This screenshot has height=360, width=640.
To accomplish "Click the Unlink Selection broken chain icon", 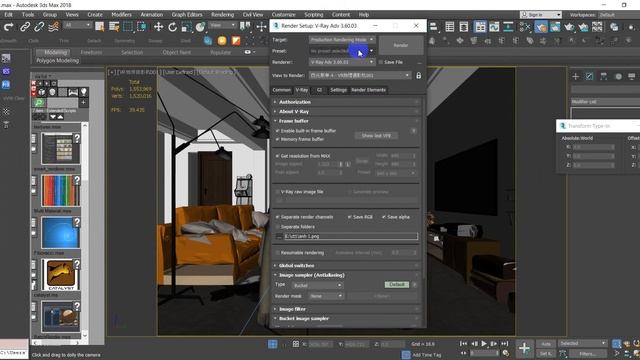I will point(39,27).
